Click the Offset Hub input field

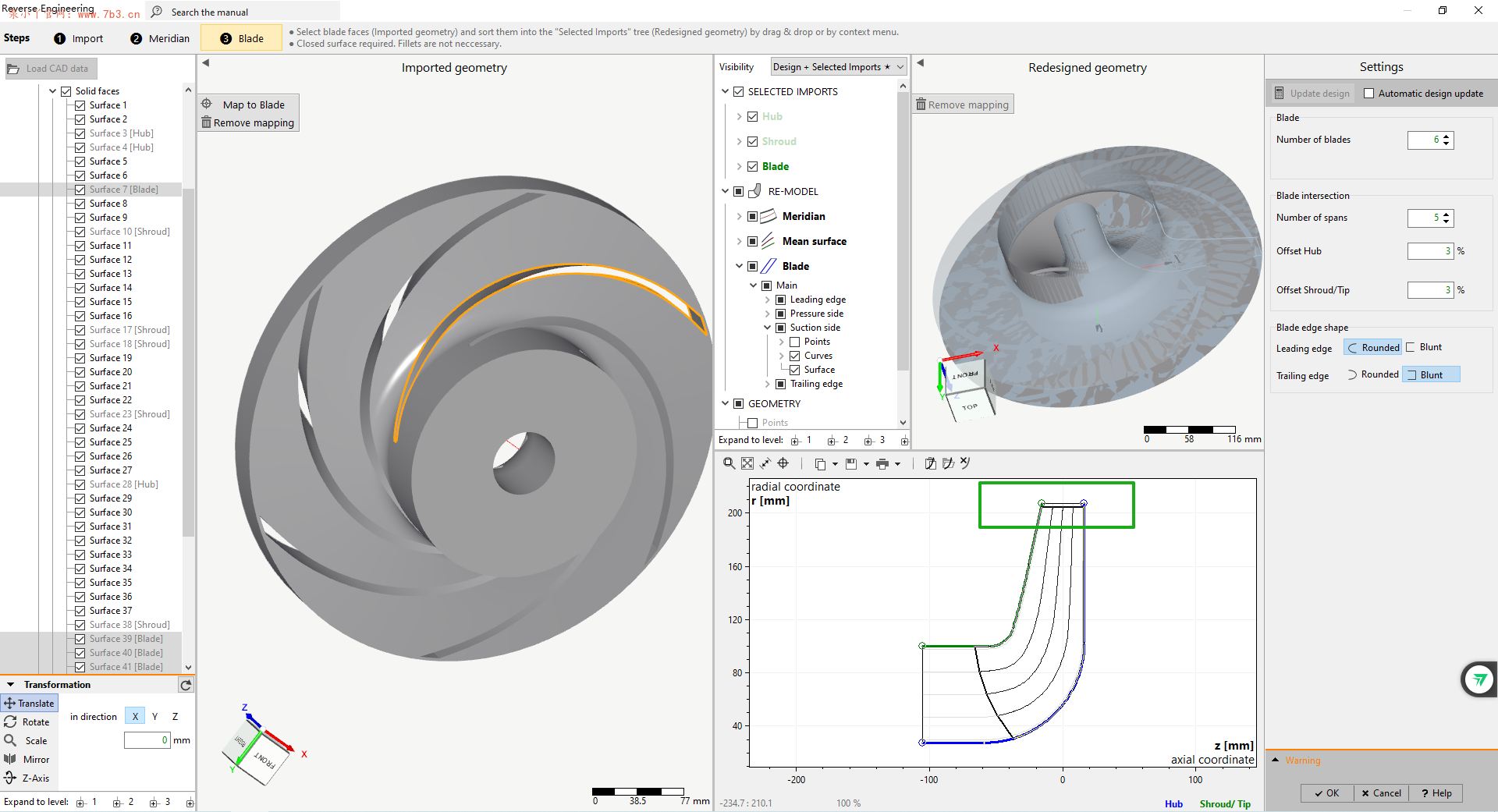tap(1430, 251)
